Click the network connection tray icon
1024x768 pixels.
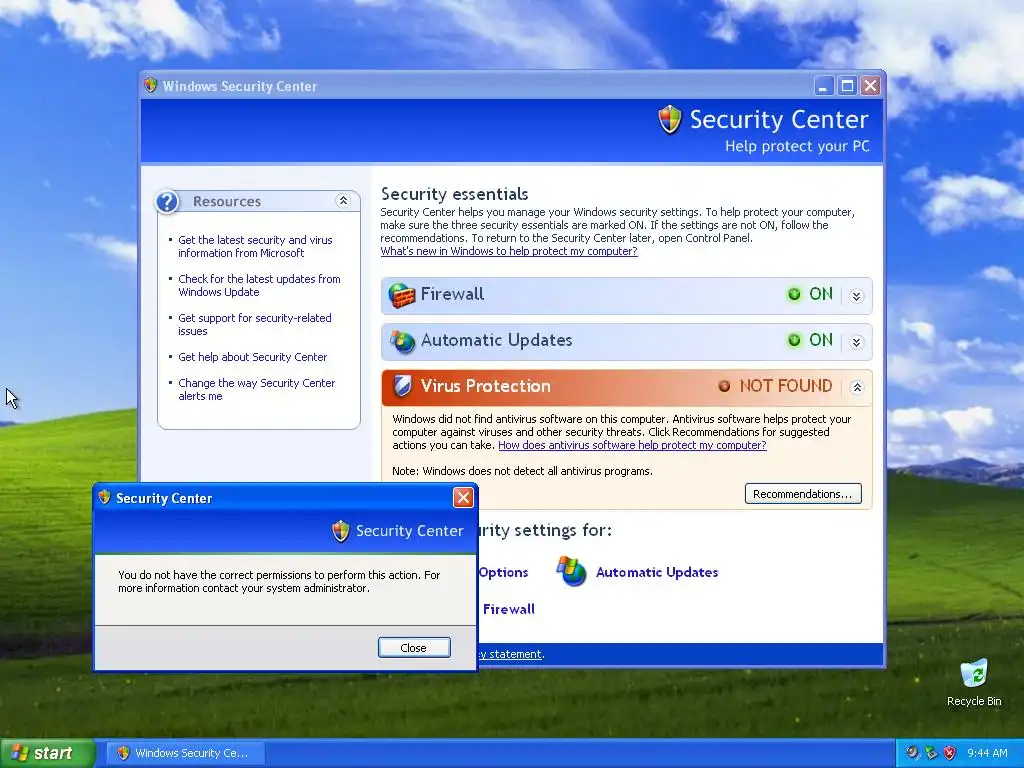click(931, 753)
